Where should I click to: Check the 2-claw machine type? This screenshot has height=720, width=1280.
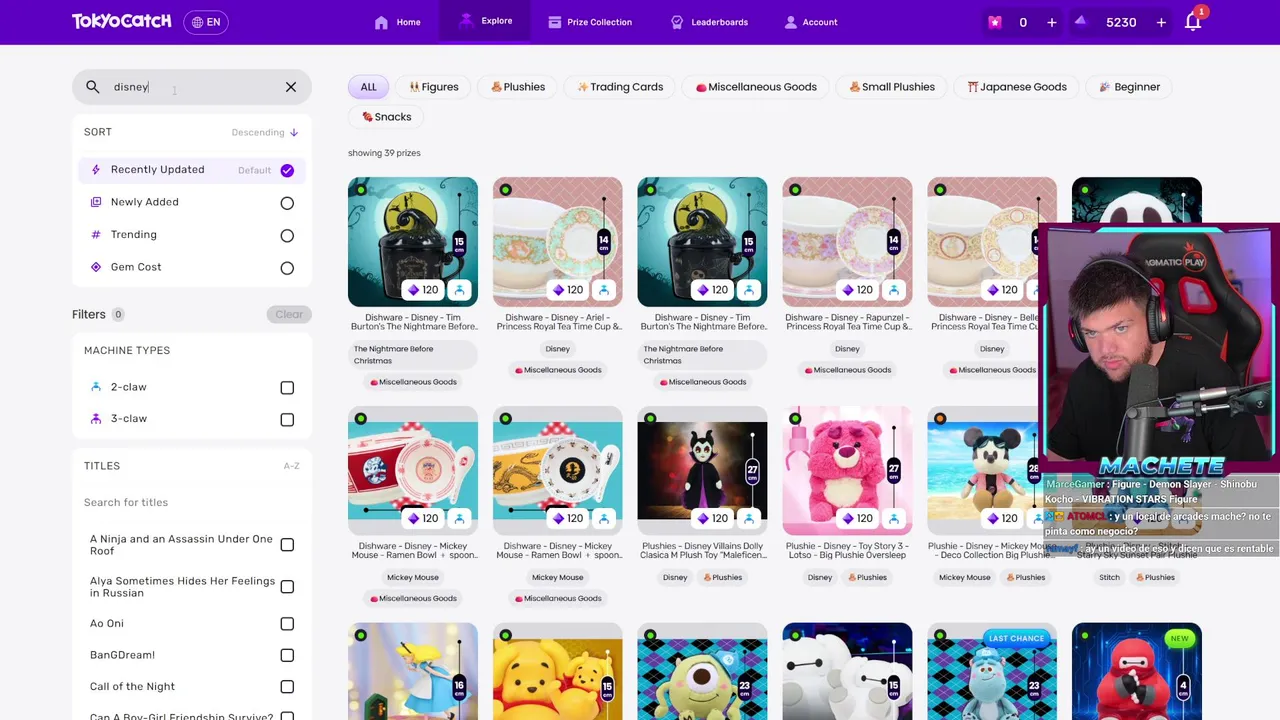287,387
